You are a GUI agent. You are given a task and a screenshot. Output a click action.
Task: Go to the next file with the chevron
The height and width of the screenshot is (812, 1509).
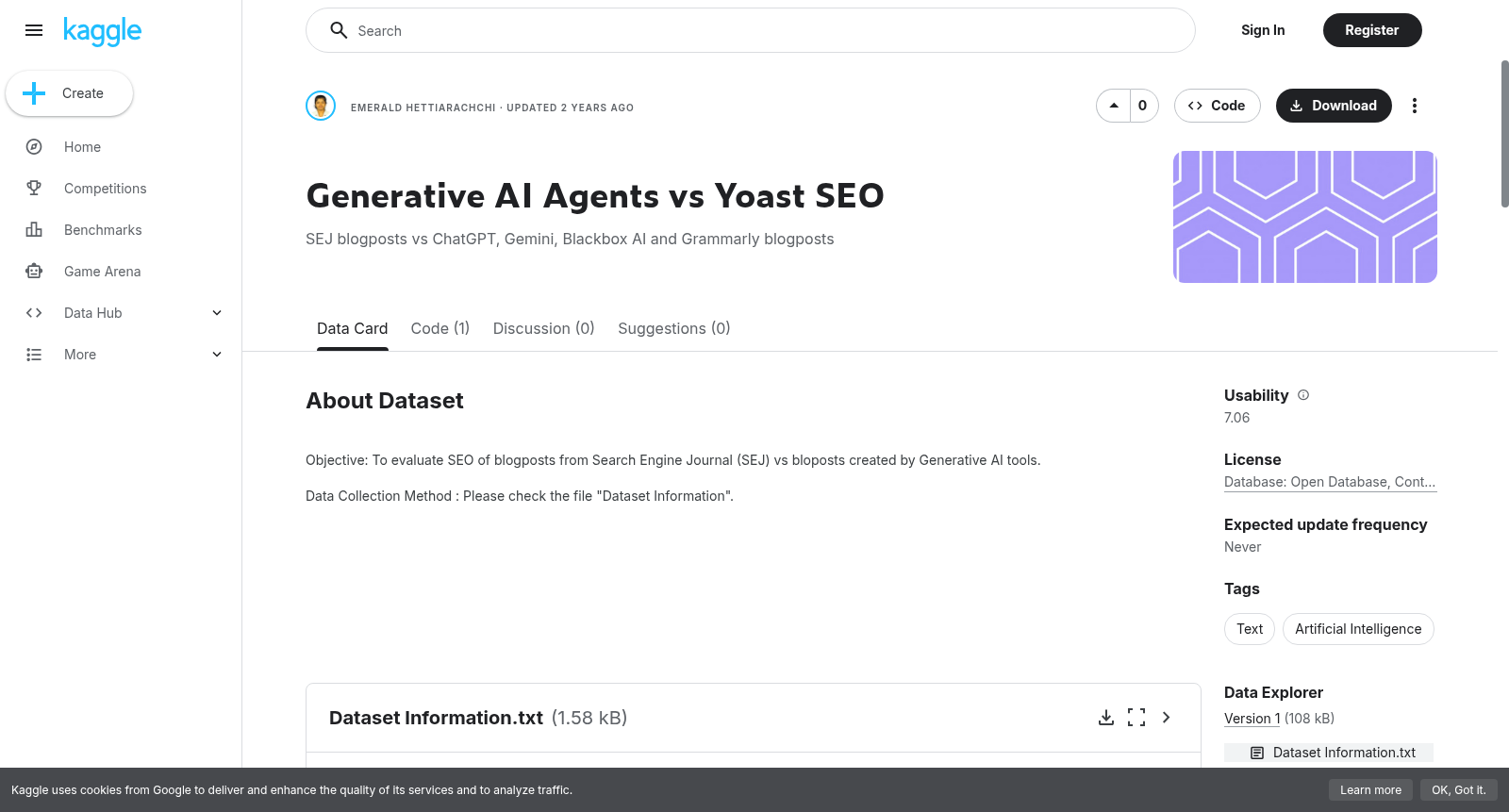pyautogui.click(x=1167, y=718)
